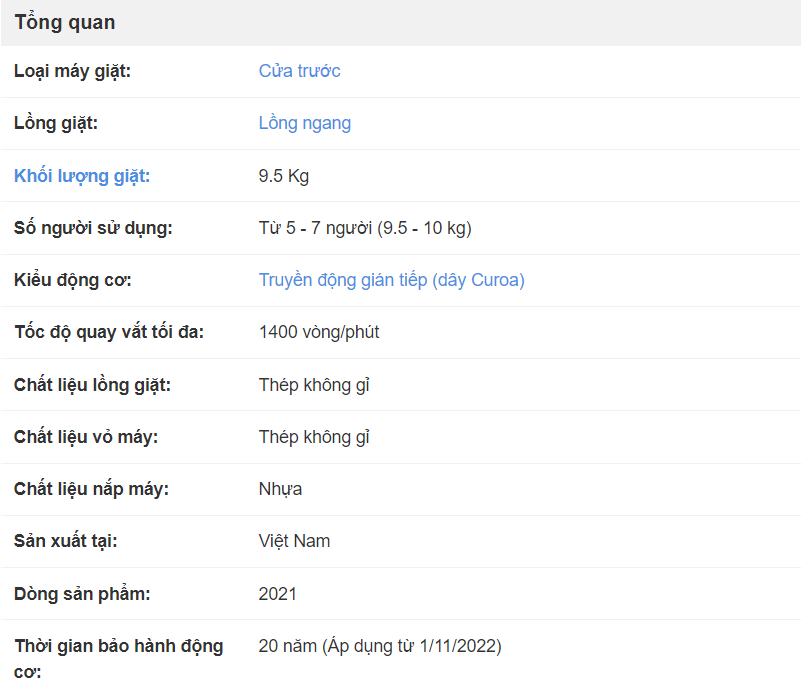The height and width of the screenshot is (694, 801).
Task: Click the Thời gian bảo hành động cơ label
Action: (x=119, y=659)
